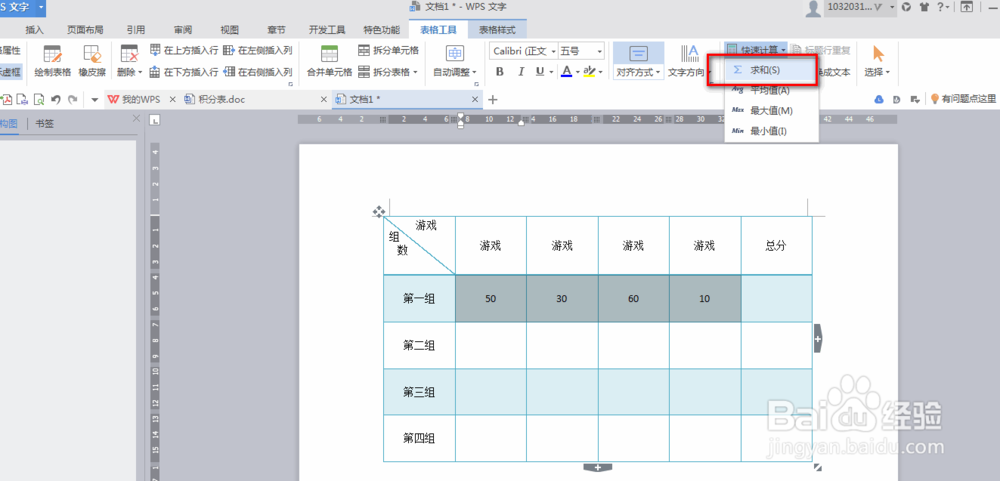The image size is (1000, 481).
Task: Insert a column to the right (在右侧插入列)
Action: tap(258, 72)
